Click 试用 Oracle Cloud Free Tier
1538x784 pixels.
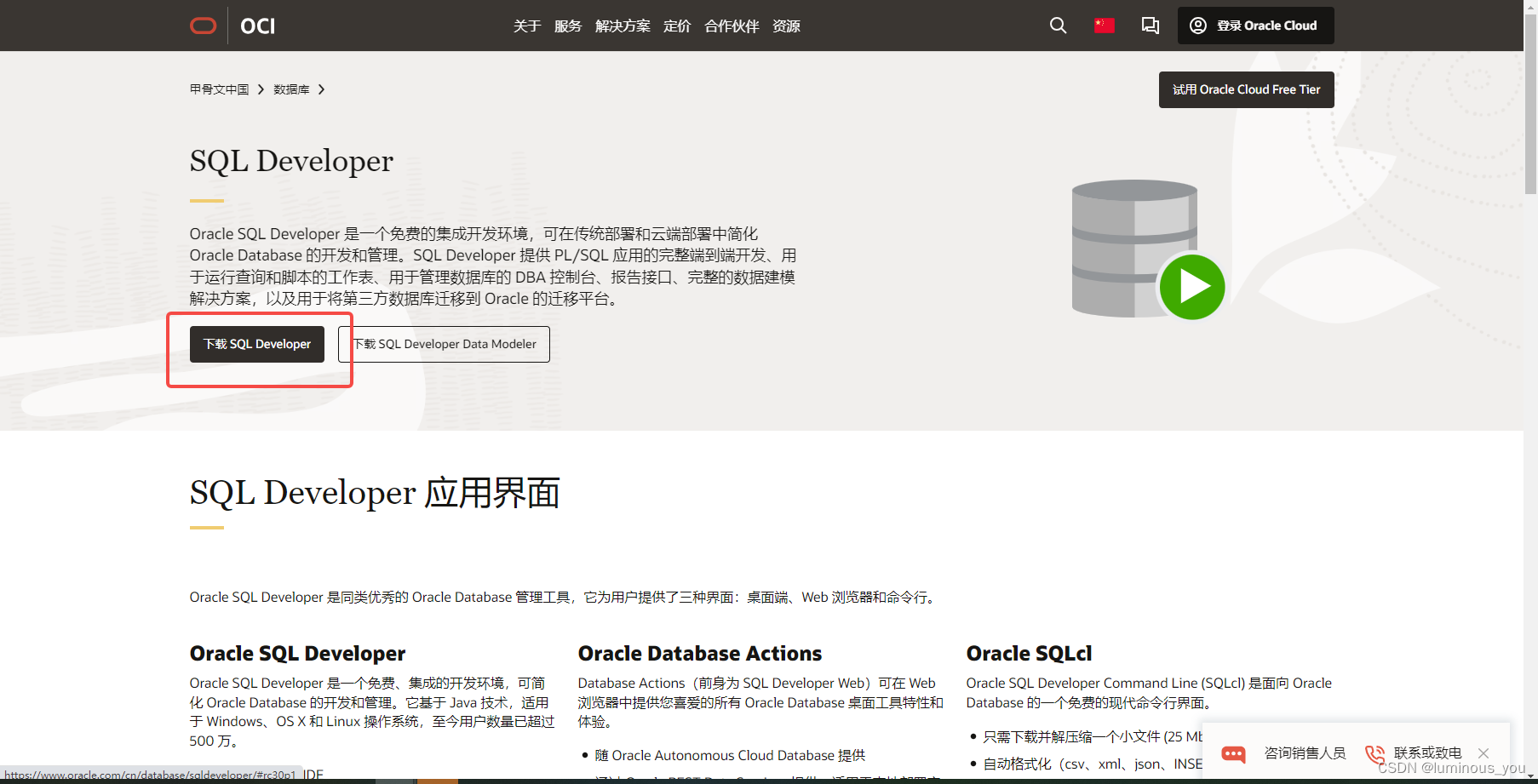pyautogui.click(x=1246, y=89)
